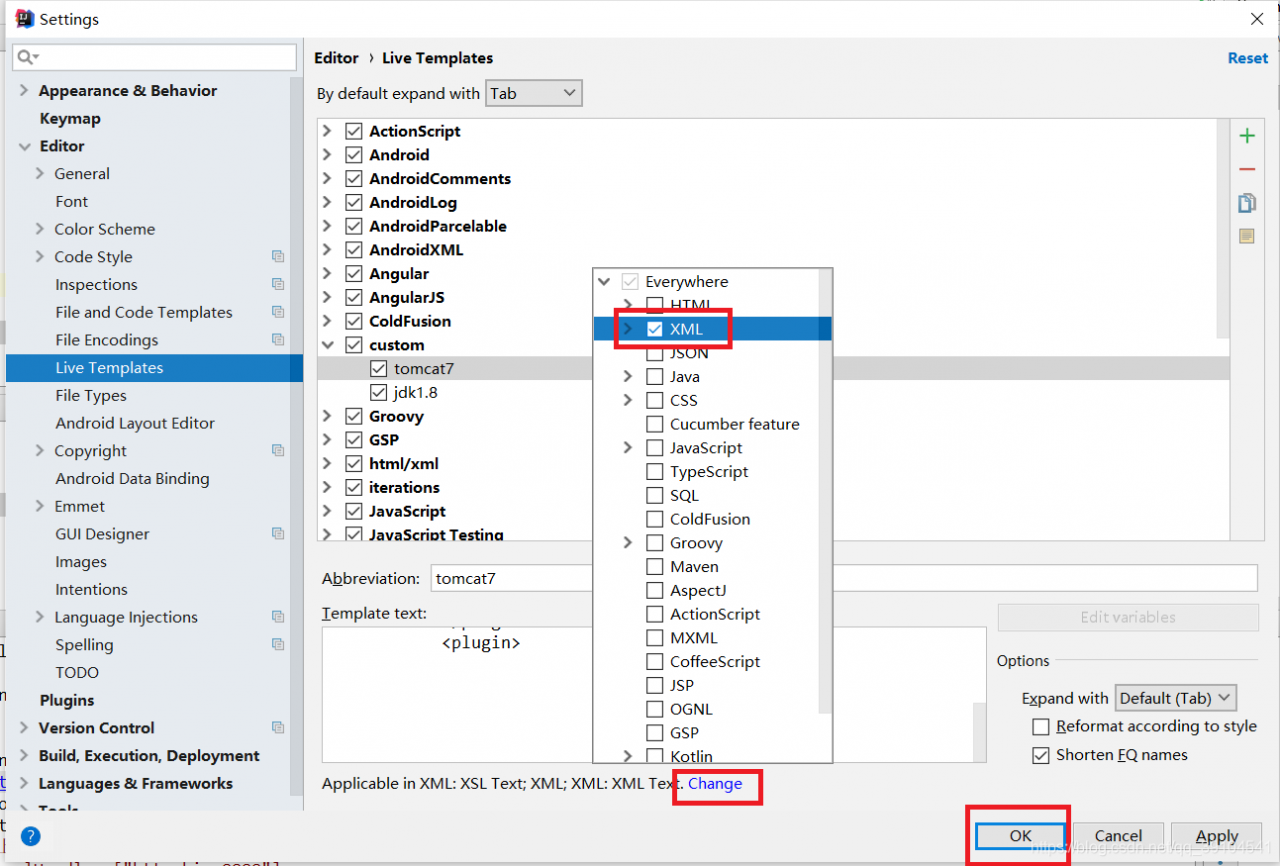The image size is (1280, 866).
Task: Open the Keymap settings page
Action: pos(70,119)
